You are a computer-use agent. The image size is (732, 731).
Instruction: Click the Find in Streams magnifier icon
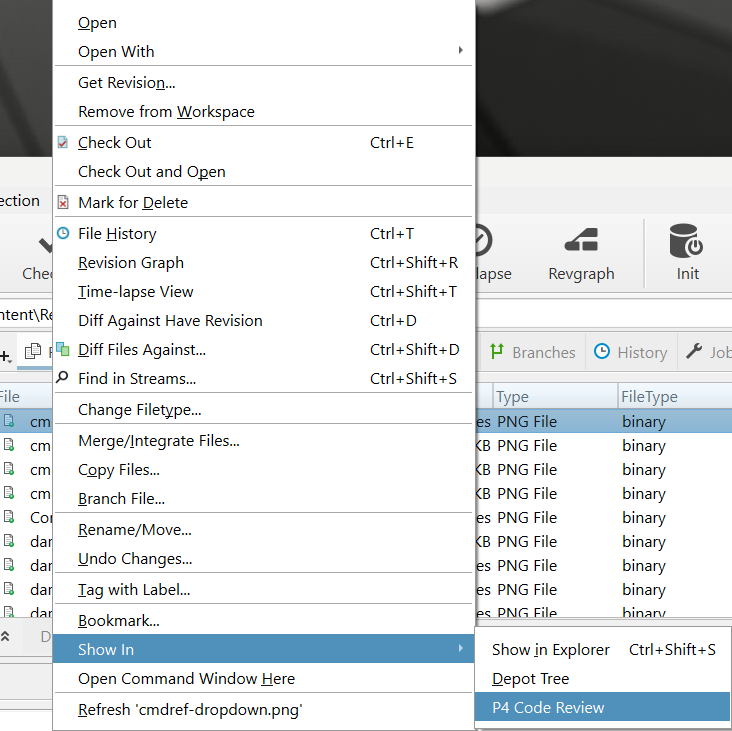pyautogui.click(x=63, y=379)
